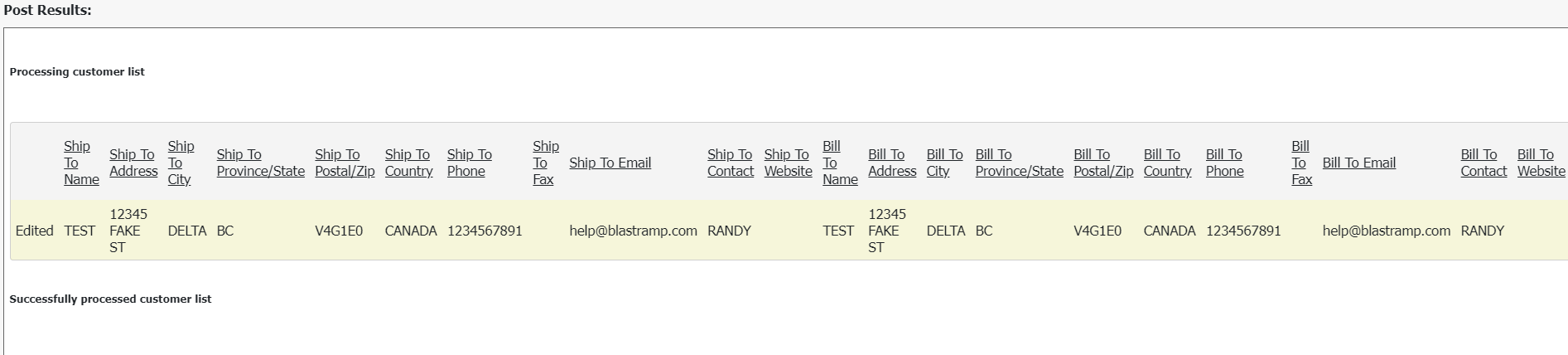1568x355 pixels.
Task: Click the Ship To Name column header
Action: (x=81, y=163)
